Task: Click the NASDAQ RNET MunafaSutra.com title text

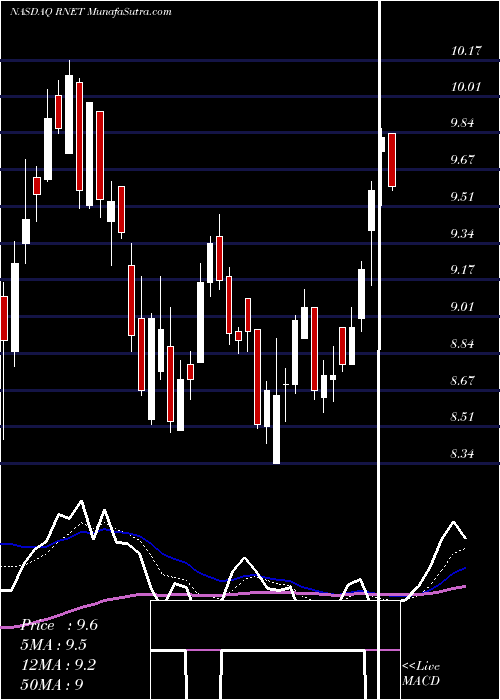Action: (x=91, y=12)
